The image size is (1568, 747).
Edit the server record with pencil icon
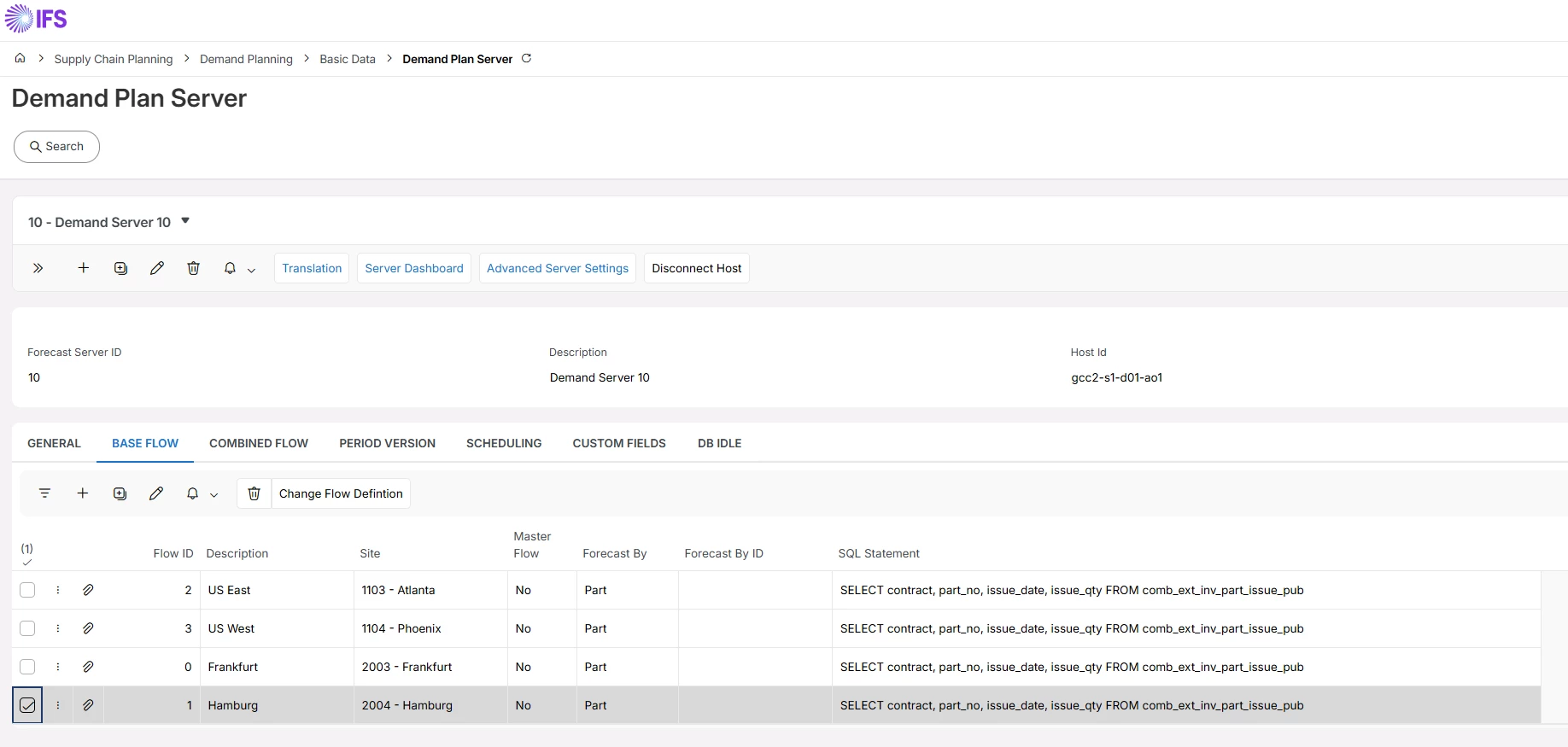click(x=157, y=268)
